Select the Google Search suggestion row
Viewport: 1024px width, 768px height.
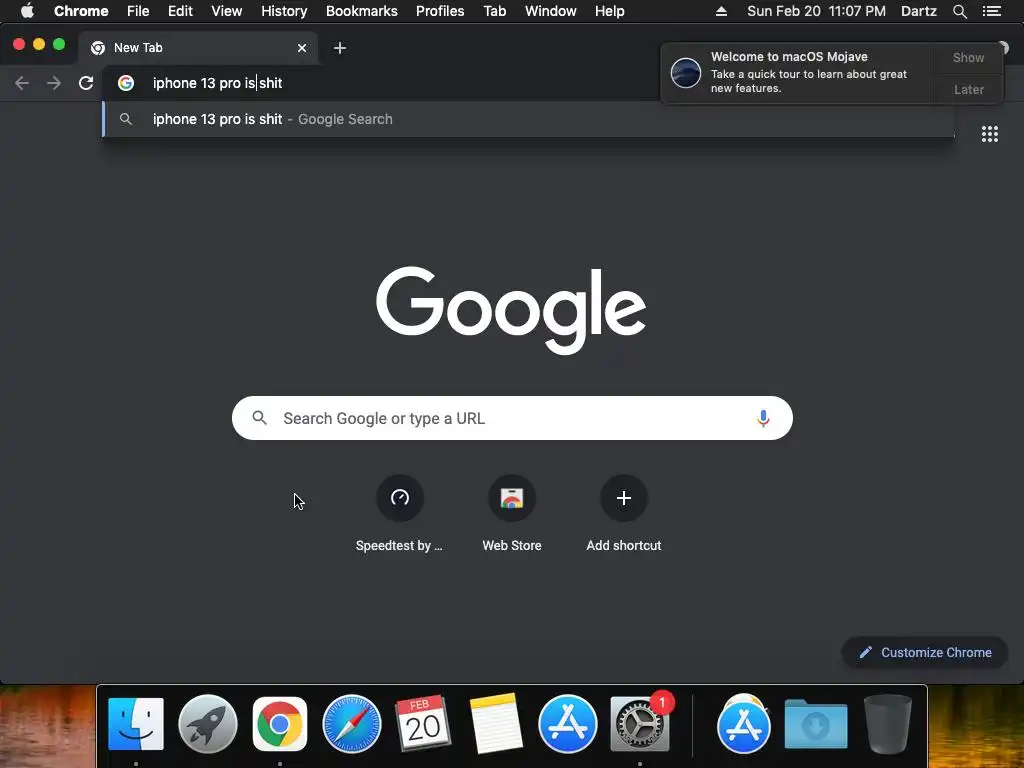pyautogui.click(x=528, y=119)
